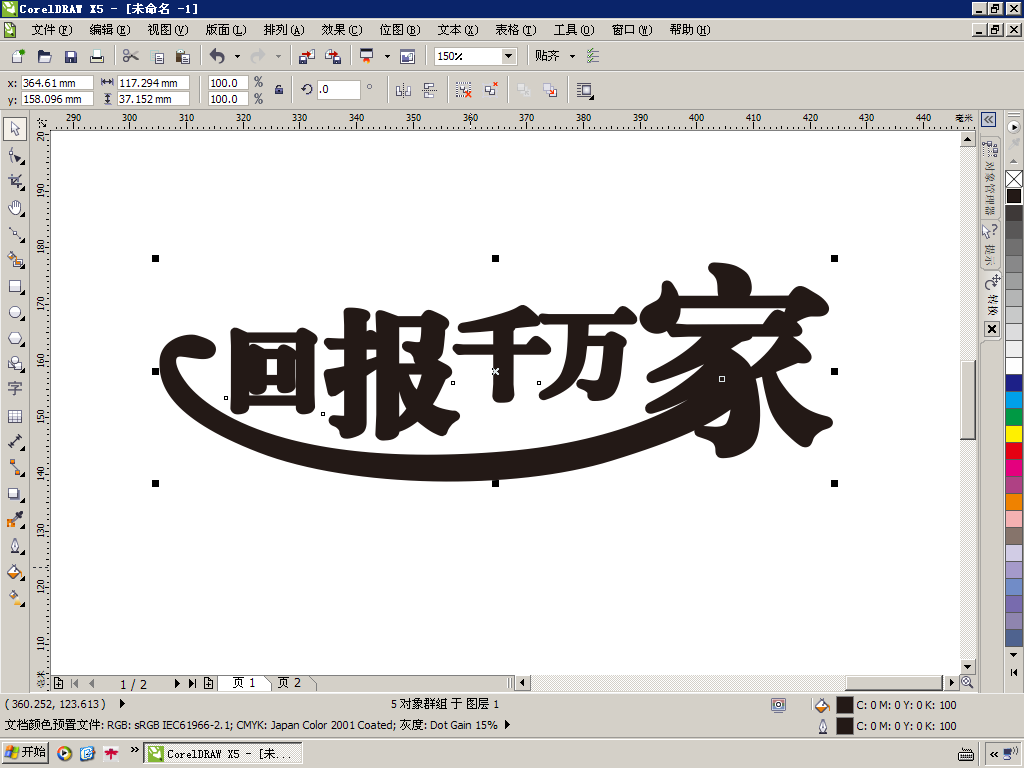Image resolution: width=1024 pixels, height=768 pixels.
Task: Apply the red color swatch
Action: (1014, 451)
